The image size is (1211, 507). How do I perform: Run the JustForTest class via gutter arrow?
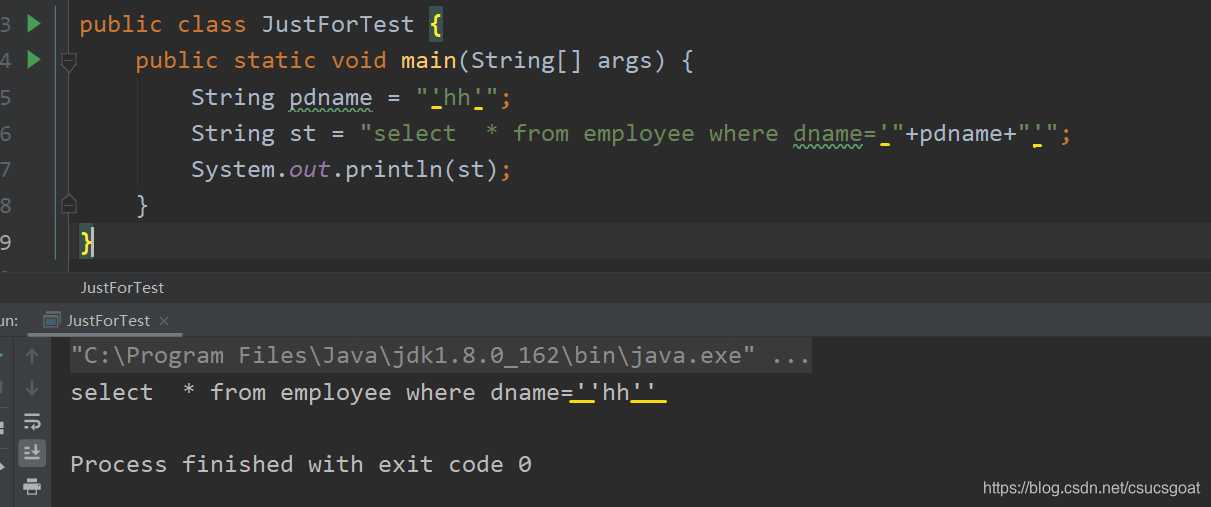33,23
